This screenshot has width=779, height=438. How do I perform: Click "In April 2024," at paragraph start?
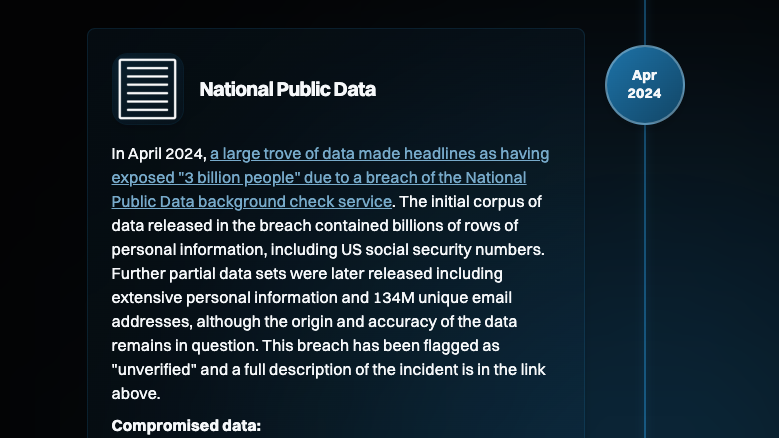point(158,154)
